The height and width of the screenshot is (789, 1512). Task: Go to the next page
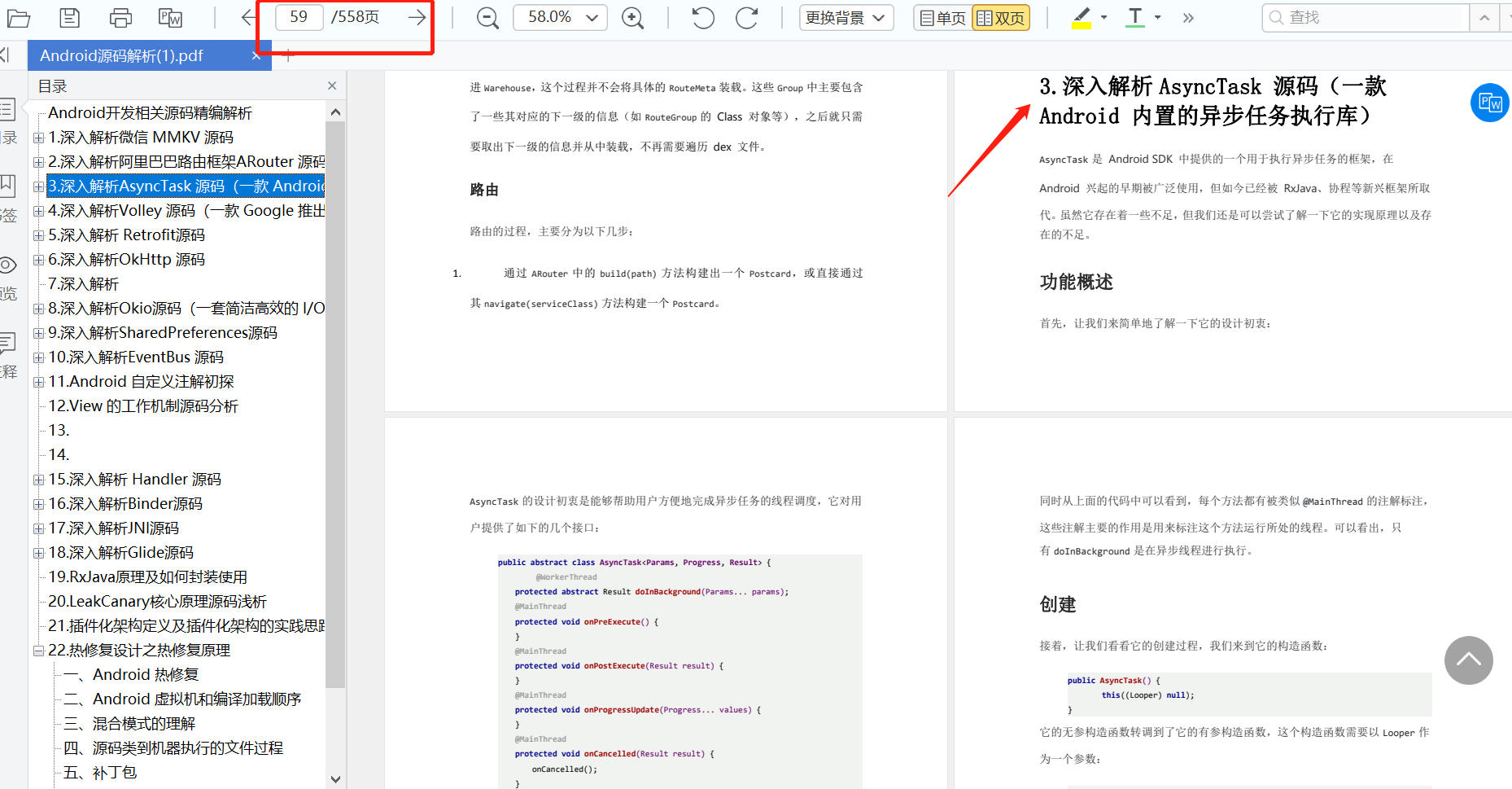417,17
